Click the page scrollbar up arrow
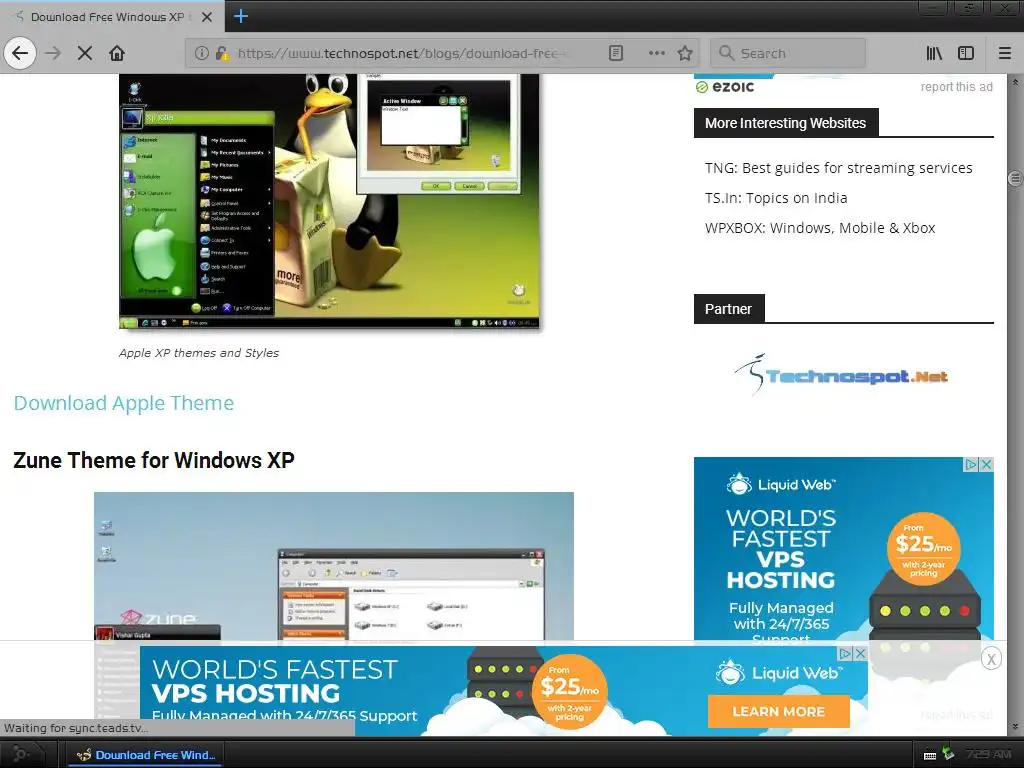Viewport: 1024px width, 768px height. click(x=1015, y=82)
